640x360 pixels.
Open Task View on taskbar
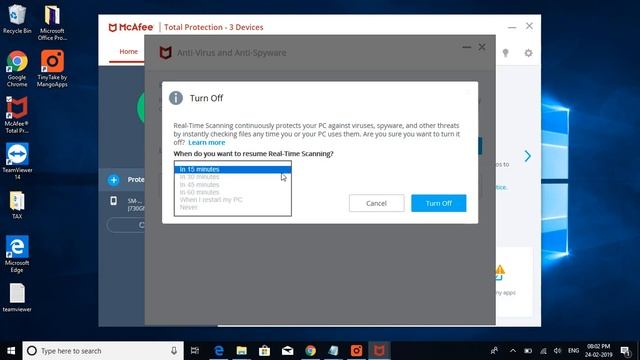click(x=195, y=351)
